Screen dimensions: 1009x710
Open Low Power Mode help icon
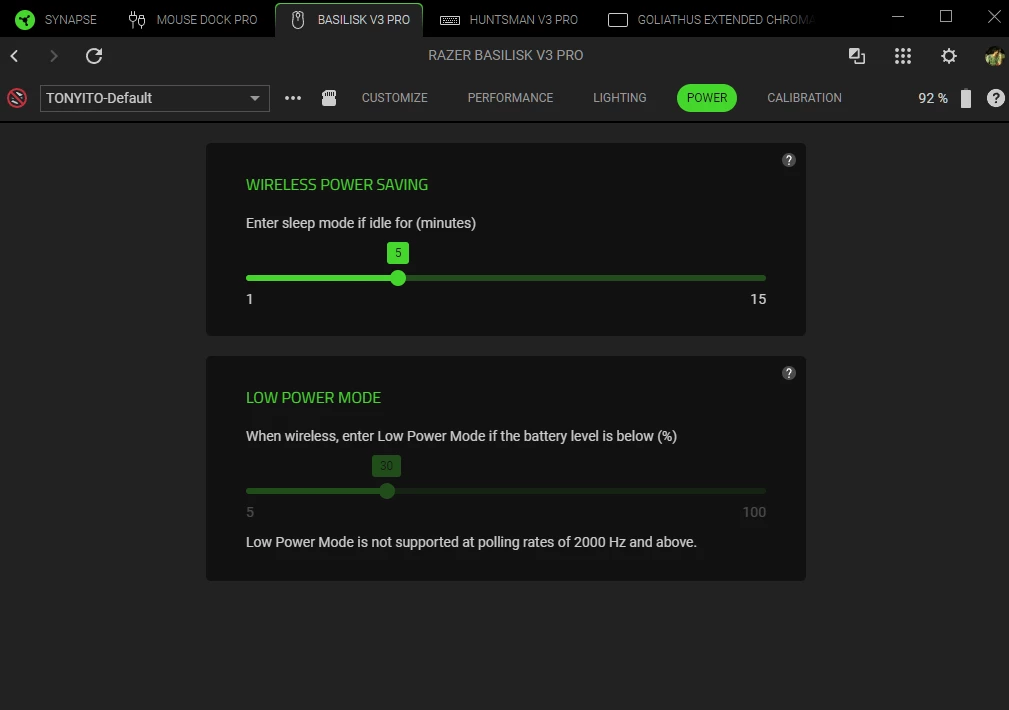[788, 373]
